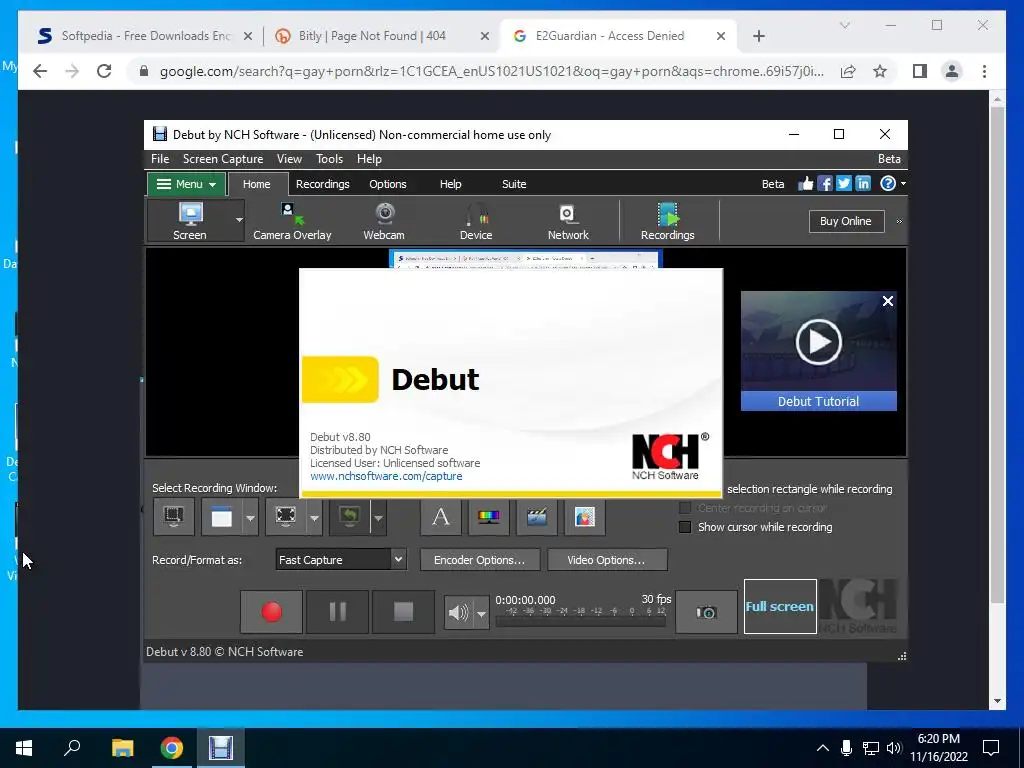This screenshot has width=1024, height=768.
Task: Play the Debut Tutorial video
Action: (x=818, y=342)
